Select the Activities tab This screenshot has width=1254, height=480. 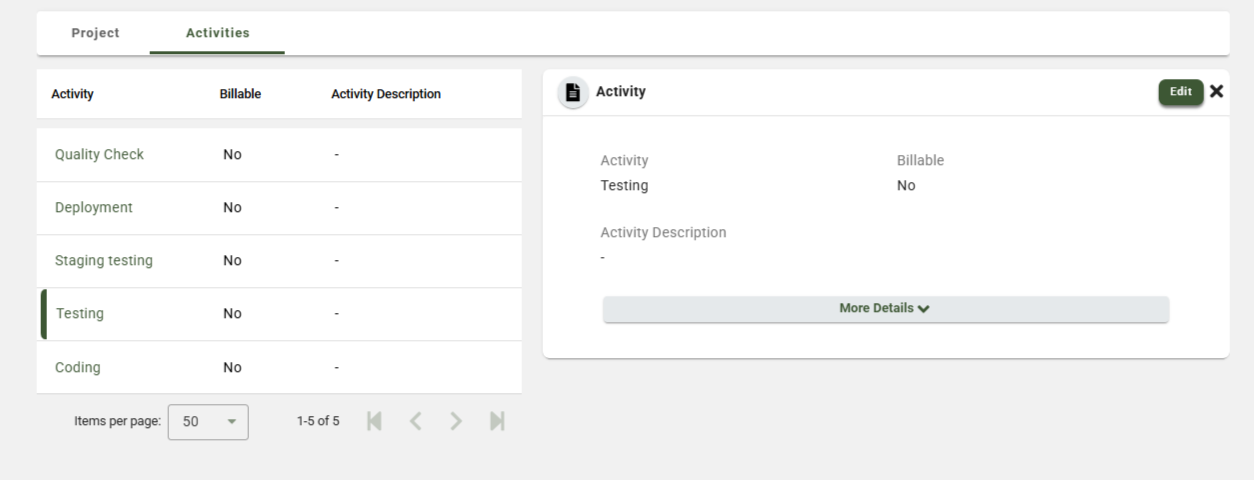tap(217, 33)
